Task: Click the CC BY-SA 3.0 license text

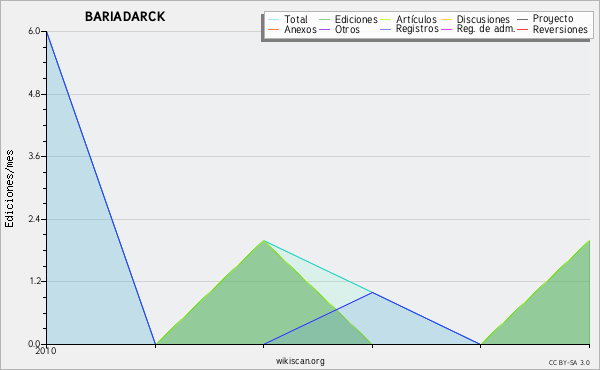Action: (x=569, y=363)
